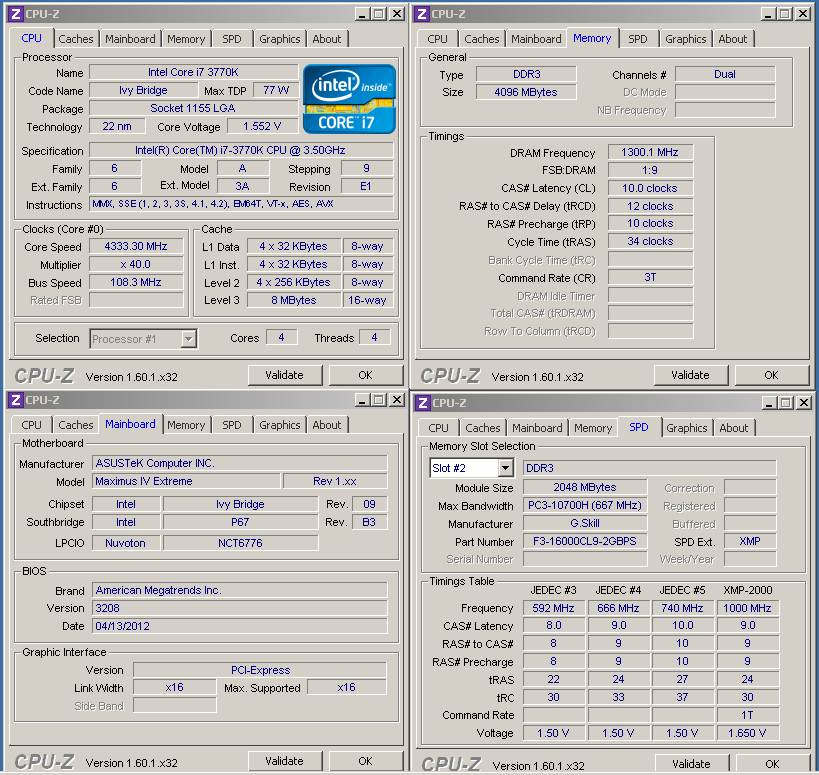Open Memory tab in the Mainboard window
The height and width of the screenshot is (775, 819).
pos(186,425)
